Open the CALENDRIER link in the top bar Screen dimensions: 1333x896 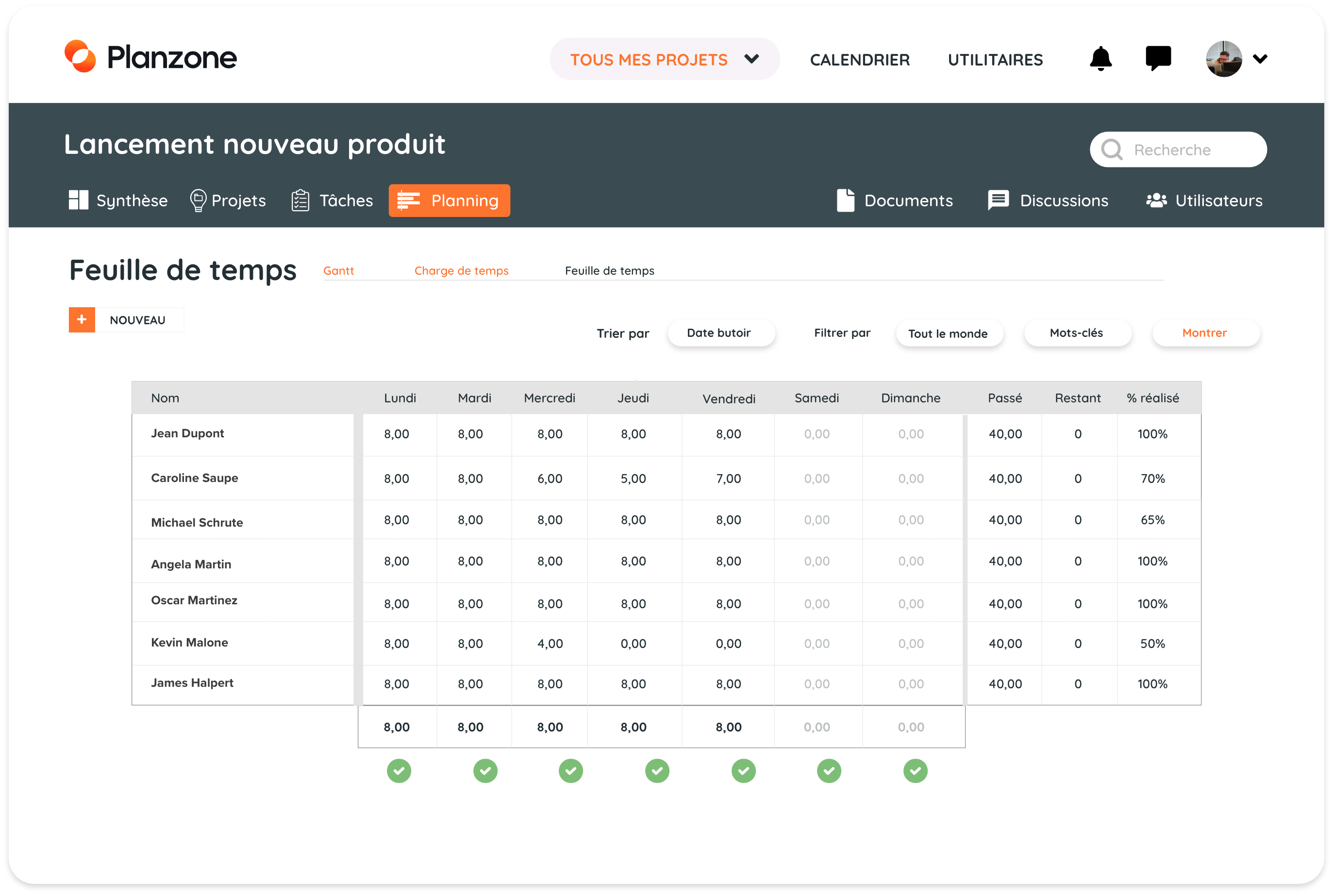859,60
